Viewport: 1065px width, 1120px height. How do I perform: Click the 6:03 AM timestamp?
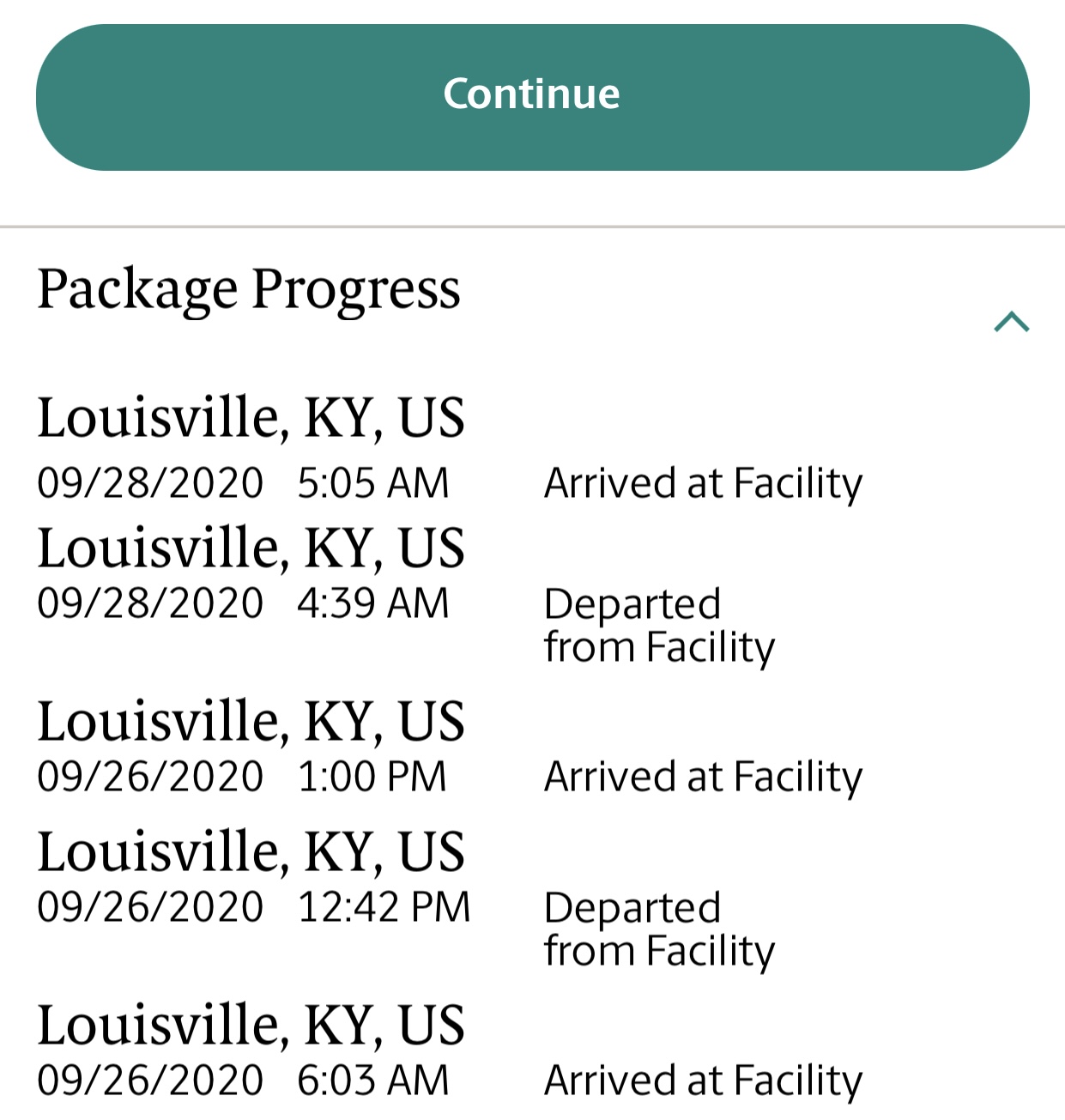[372, 1081]
